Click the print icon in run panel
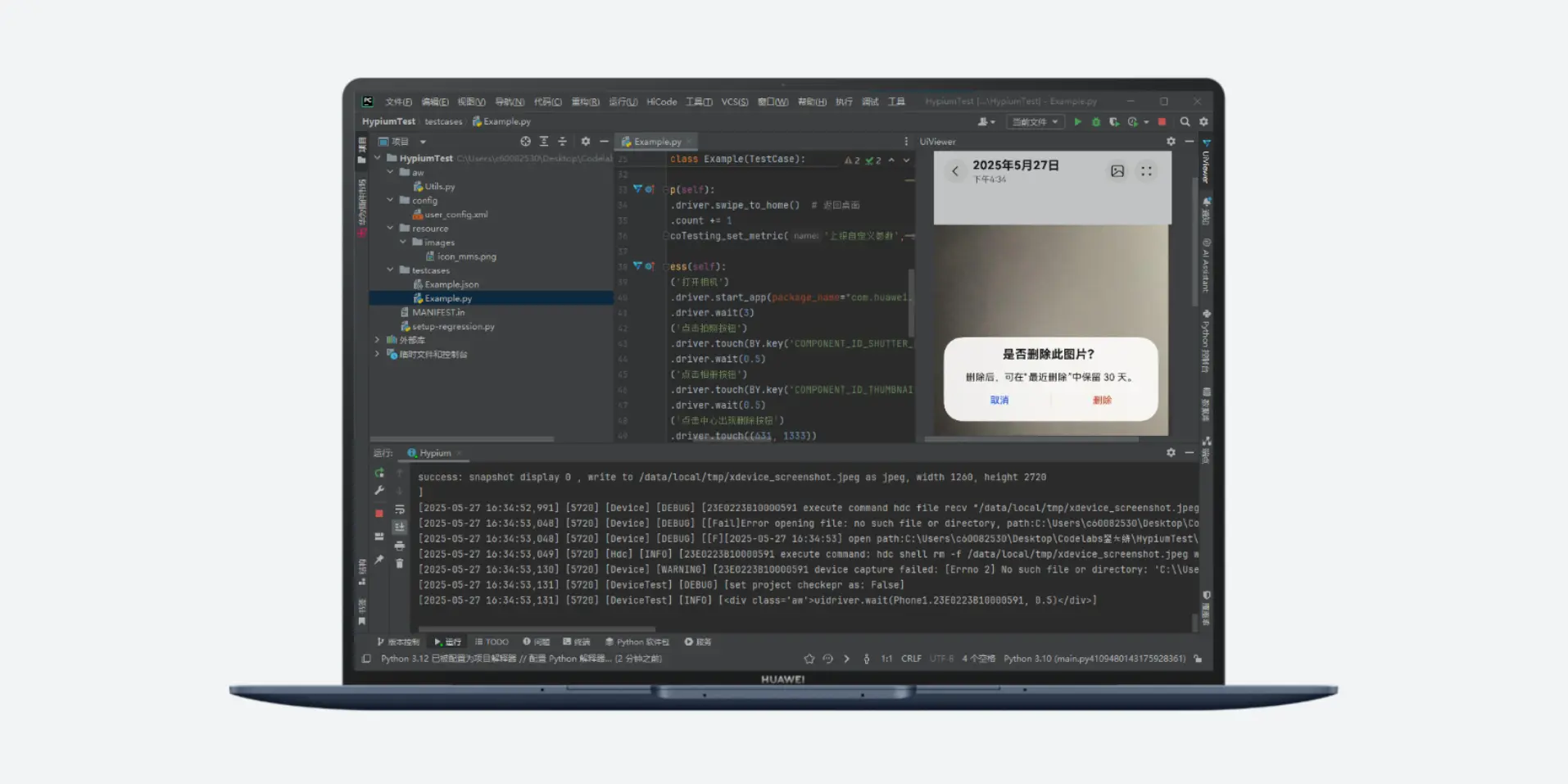This screenshot has height=784, width=1568. click(400, 546)
